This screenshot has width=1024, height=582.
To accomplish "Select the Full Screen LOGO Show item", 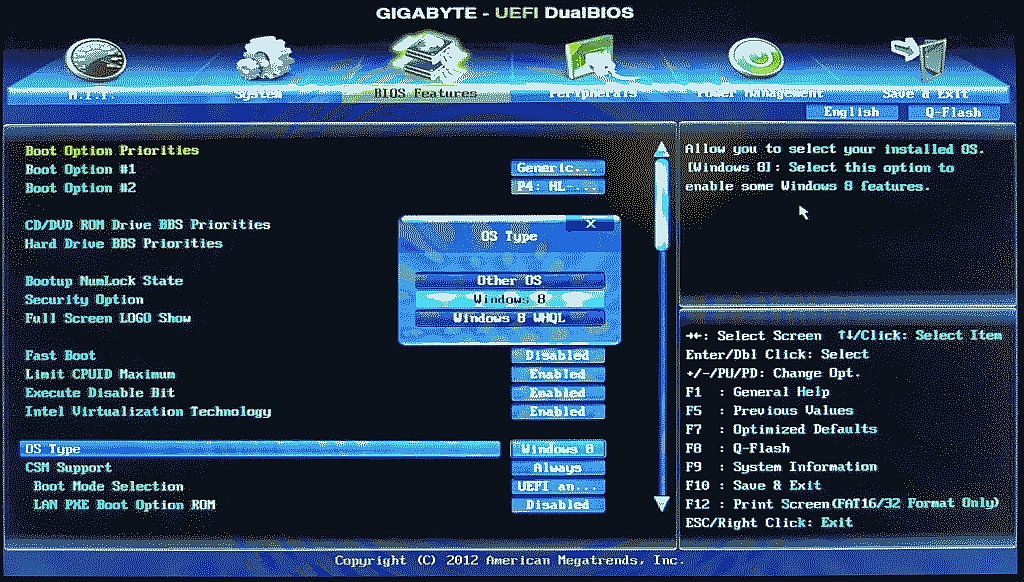I will click(108, 318).
